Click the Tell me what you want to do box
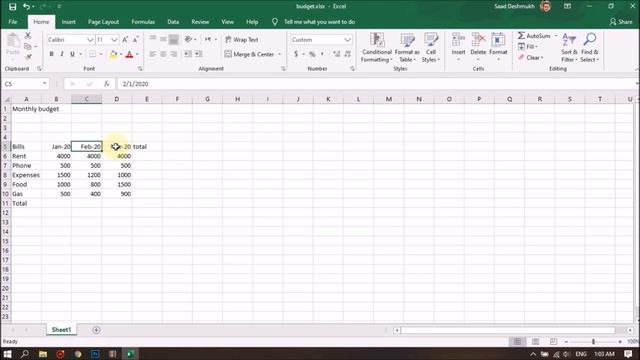 (x=319, y=22)
